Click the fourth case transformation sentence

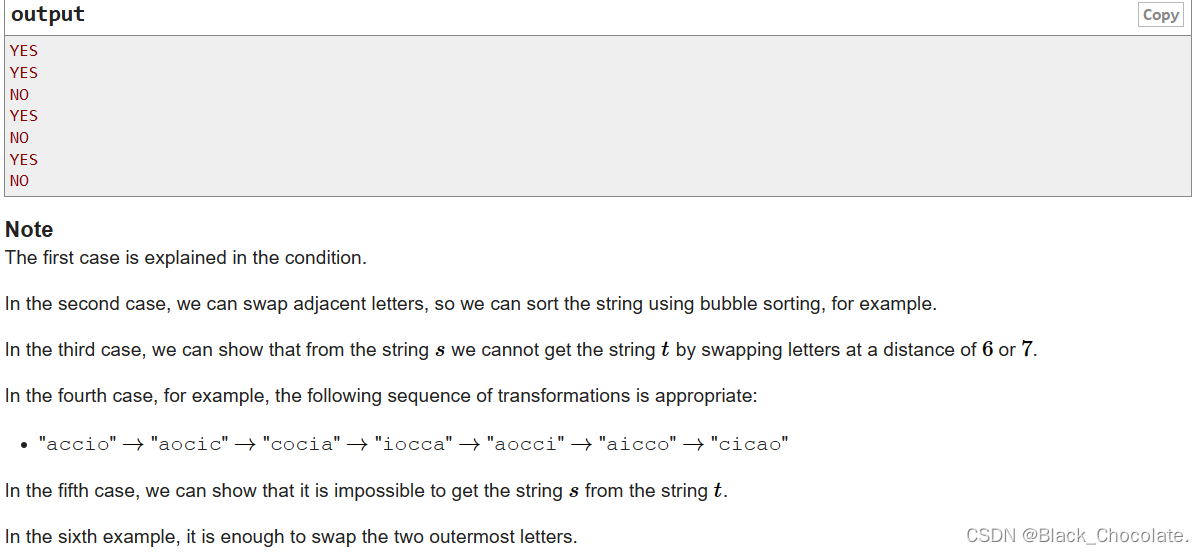[382, 396]
